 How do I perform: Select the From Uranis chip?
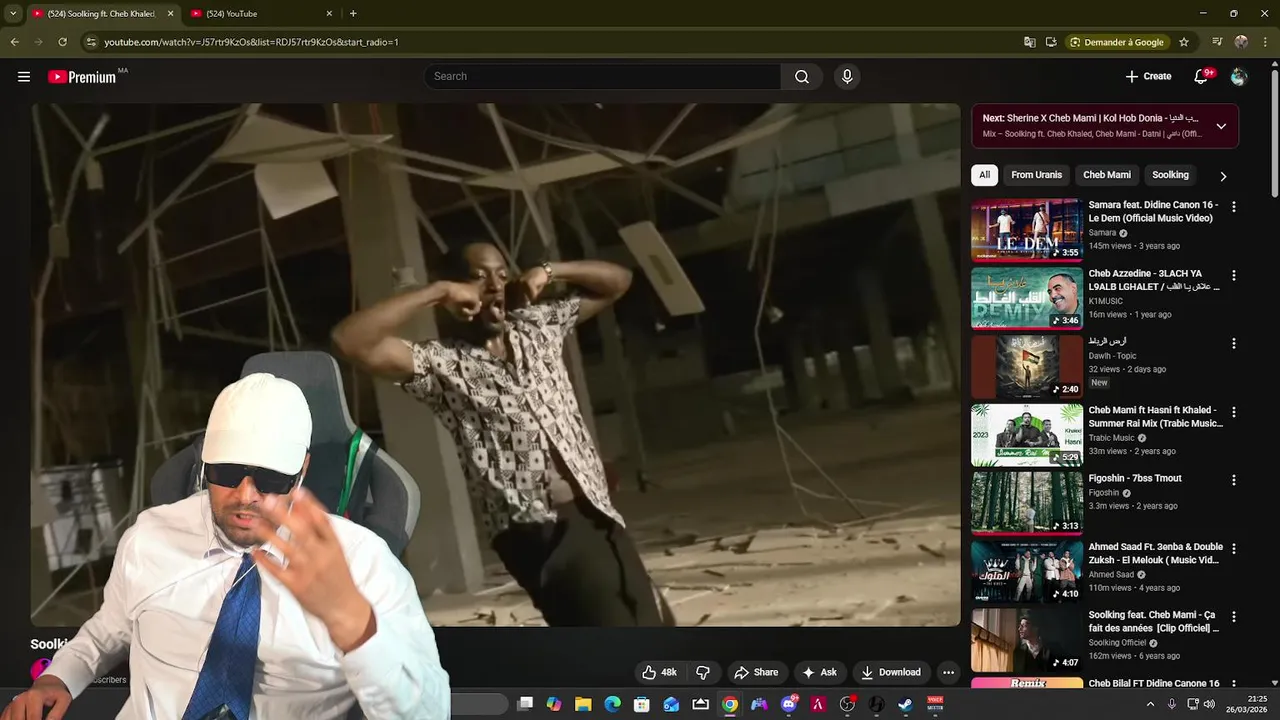click(1036, 175)
